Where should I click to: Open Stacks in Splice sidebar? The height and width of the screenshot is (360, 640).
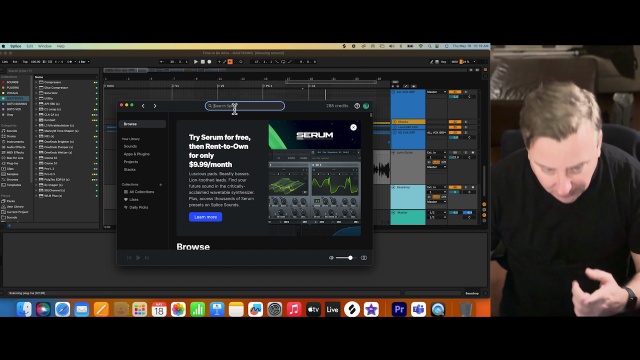pos(130,169)
